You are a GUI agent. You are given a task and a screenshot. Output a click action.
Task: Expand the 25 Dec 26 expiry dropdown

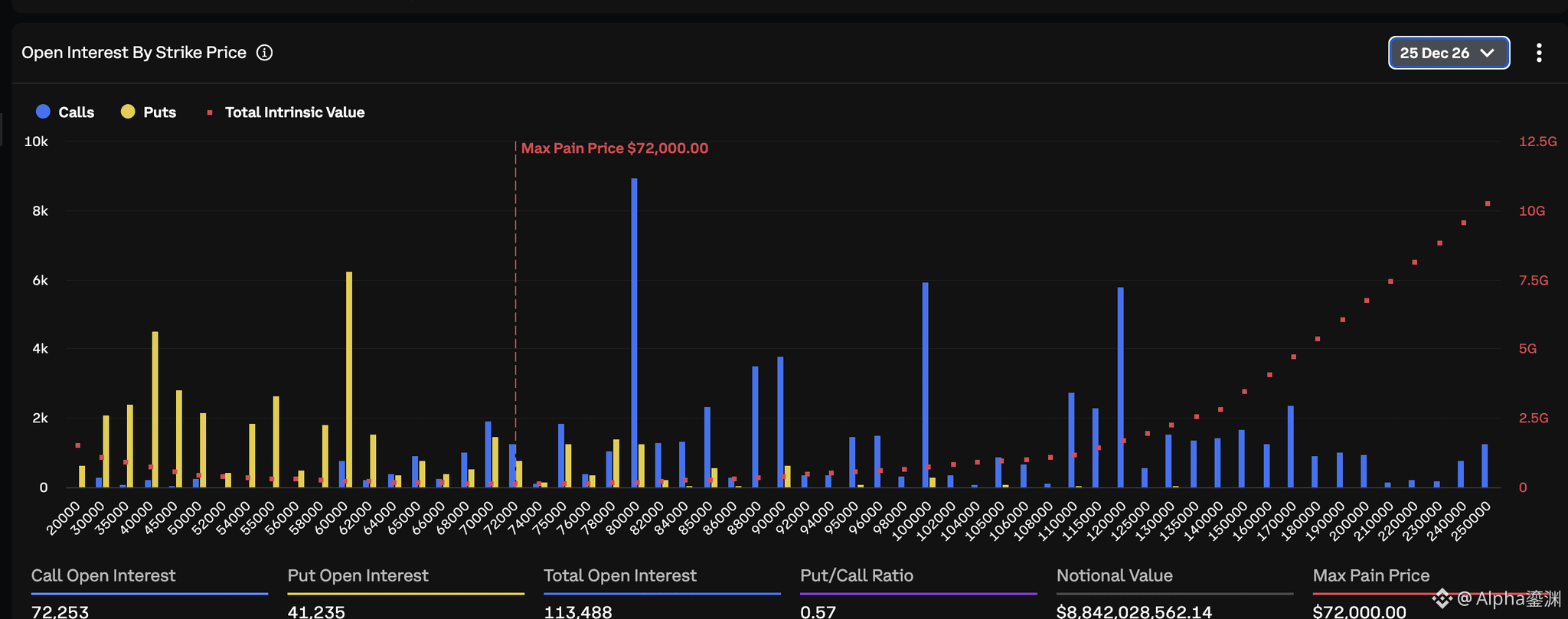pos(1449,53)
